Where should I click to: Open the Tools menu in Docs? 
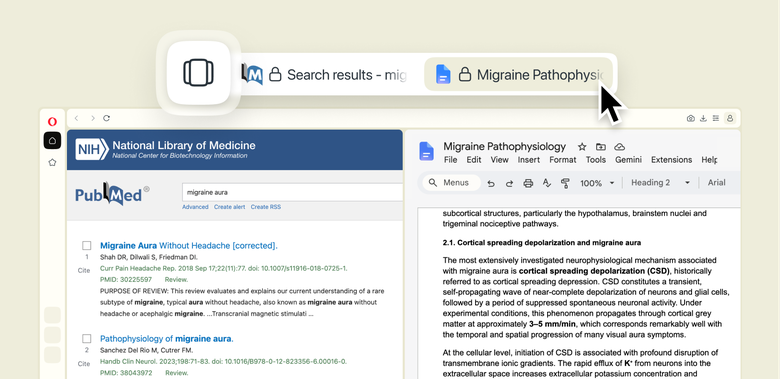coord(595,160)
